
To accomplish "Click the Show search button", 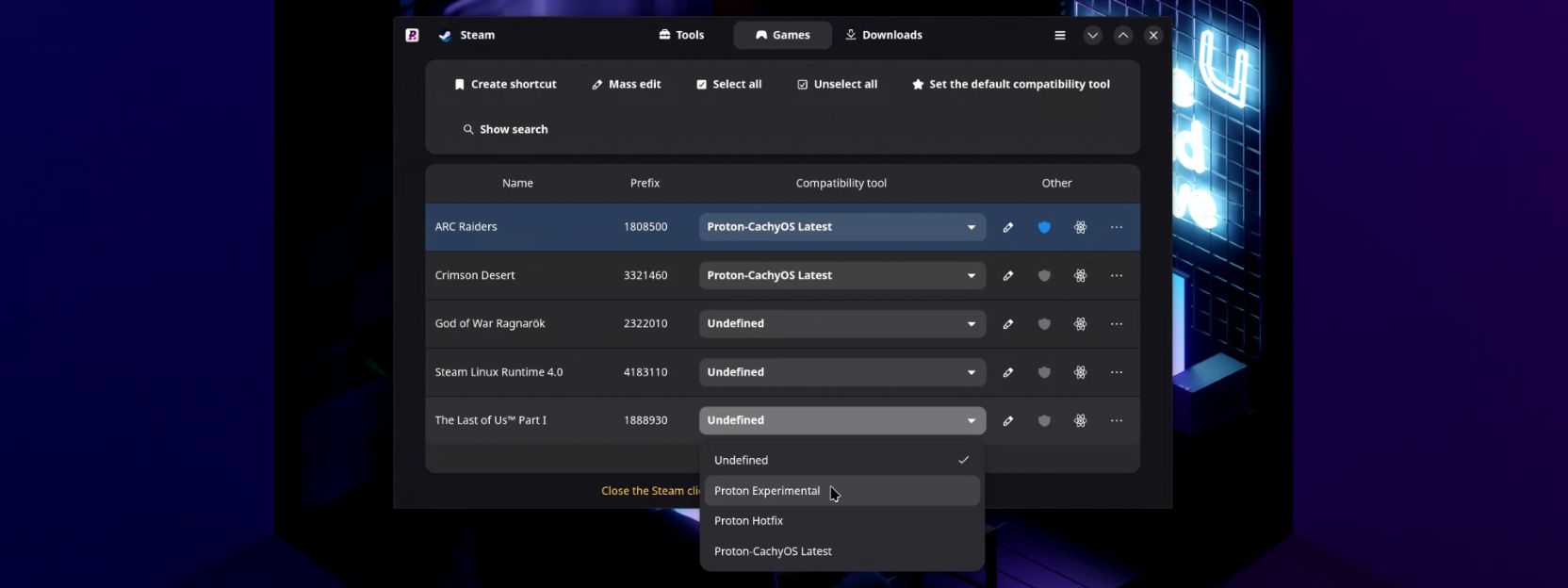I will pos(505,129).
